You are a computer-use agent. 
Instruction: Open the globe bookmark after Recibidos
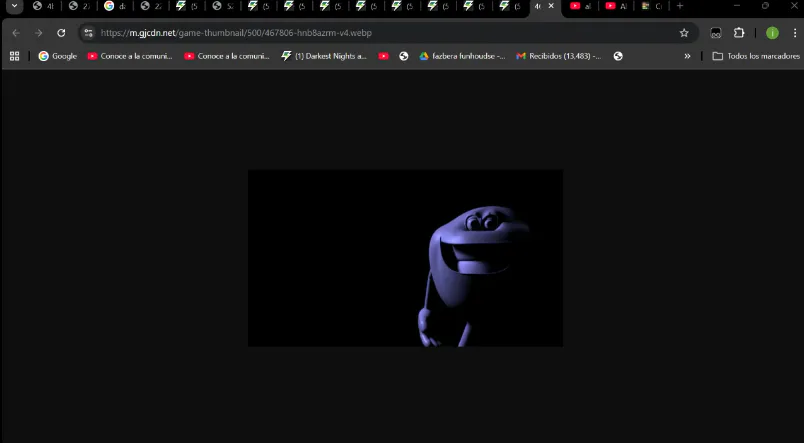(618, 56)
